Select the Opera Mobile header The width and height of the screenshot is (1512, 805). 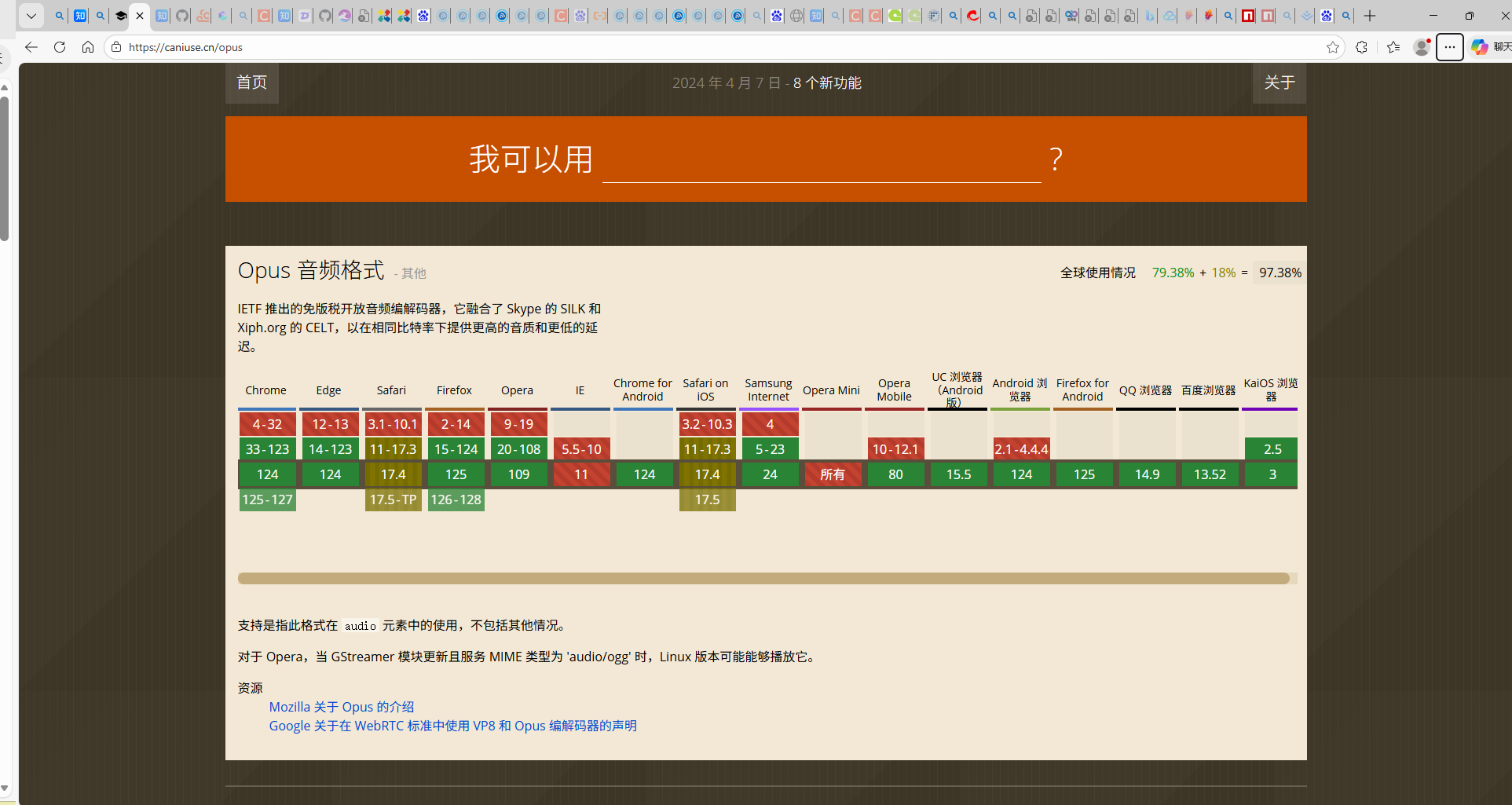pos(895,390)
